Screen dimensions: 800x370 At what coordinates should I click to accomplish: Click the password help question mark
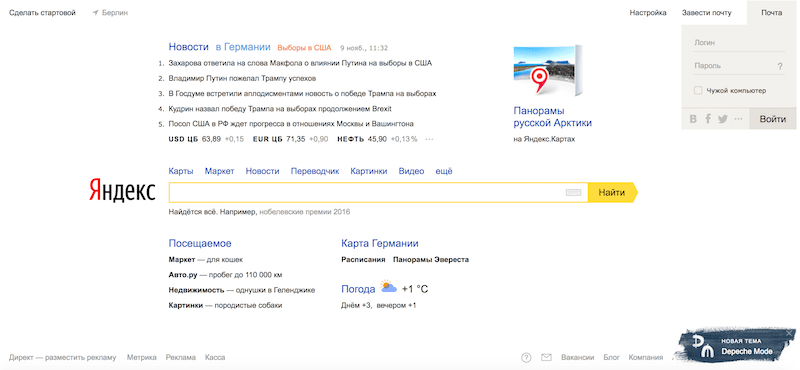pyautogui.click(x=780, y=66)
